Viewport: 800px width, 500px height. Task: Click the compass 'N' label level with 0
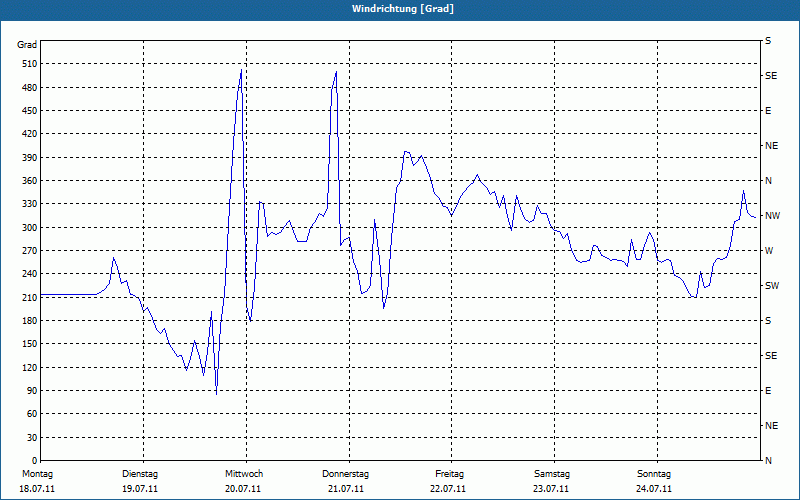769,461
